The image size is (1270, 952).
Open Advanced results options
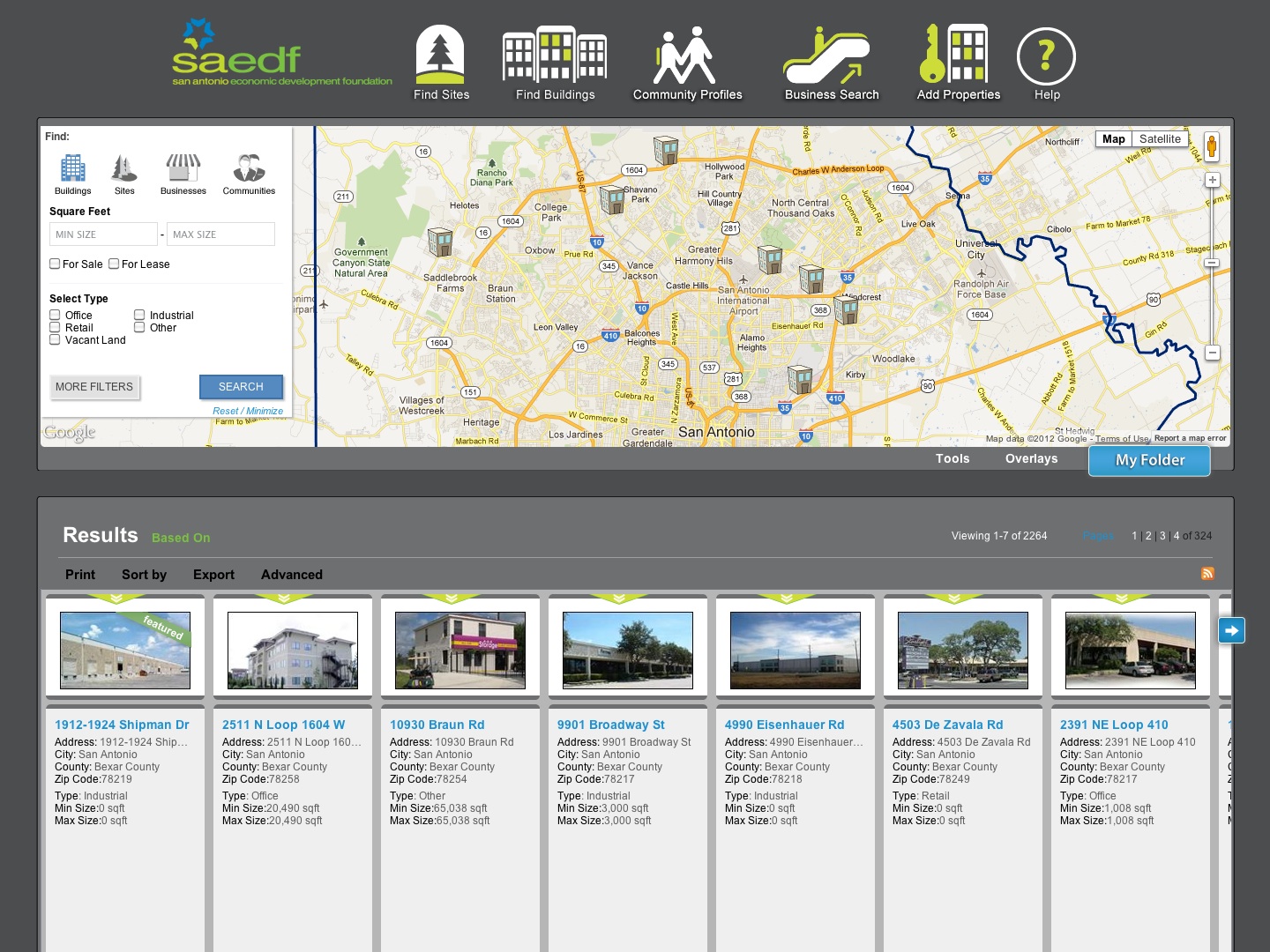292,575
